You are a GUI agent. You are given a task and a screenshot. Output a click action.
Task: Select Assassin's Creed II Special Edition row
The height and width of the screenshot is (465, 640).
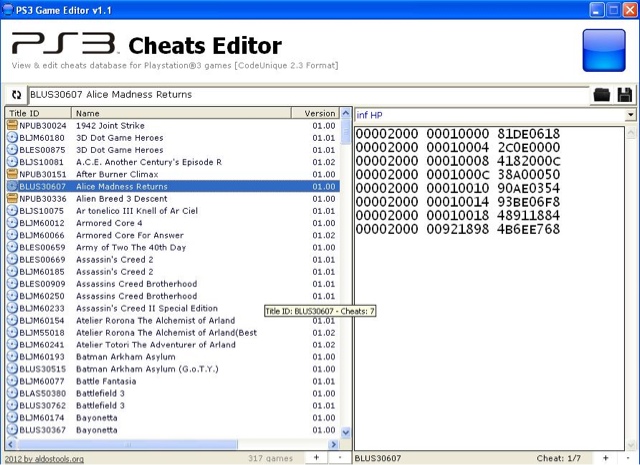tap(172, 308)
